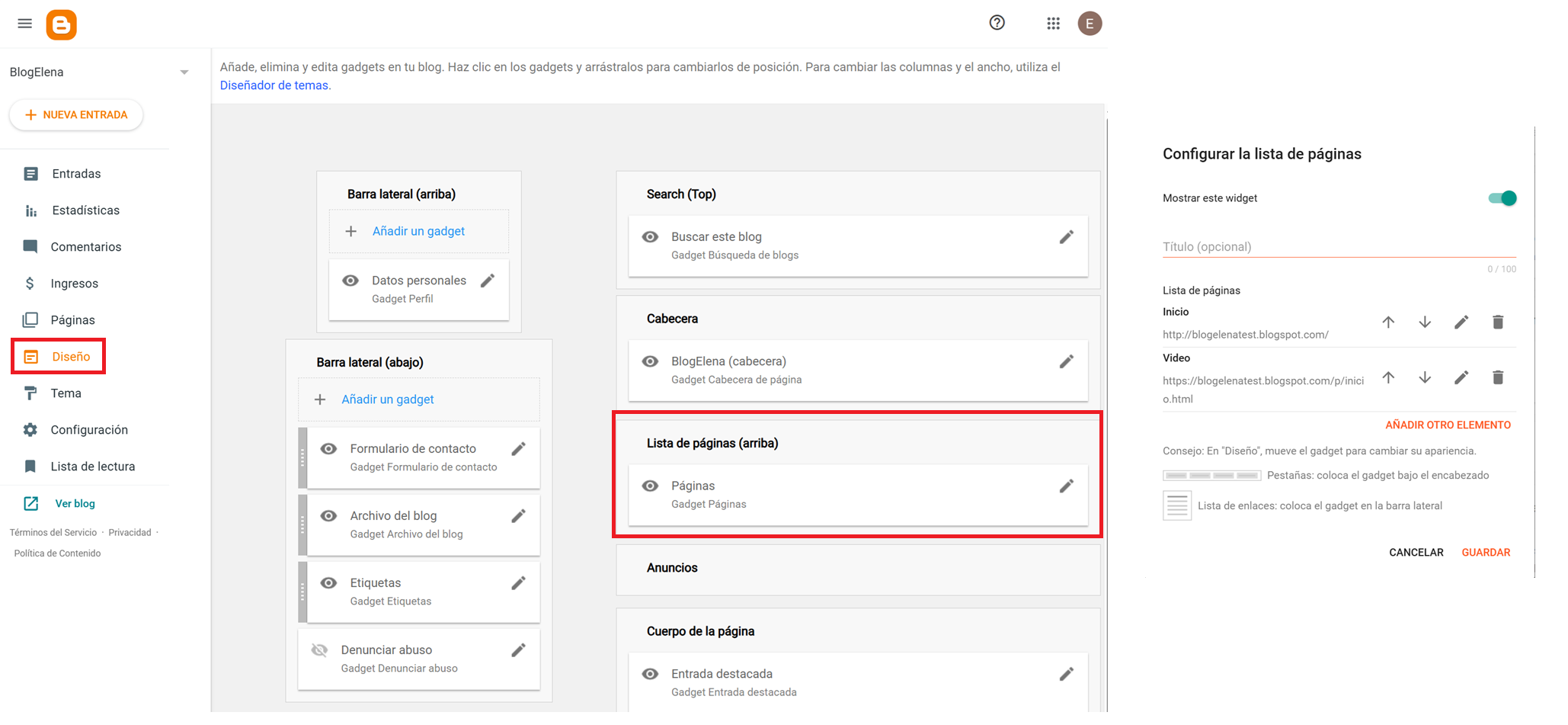Delete the Inicio page entry
The height and width of the screenshot is (725, 1568).
point(1497,322)
